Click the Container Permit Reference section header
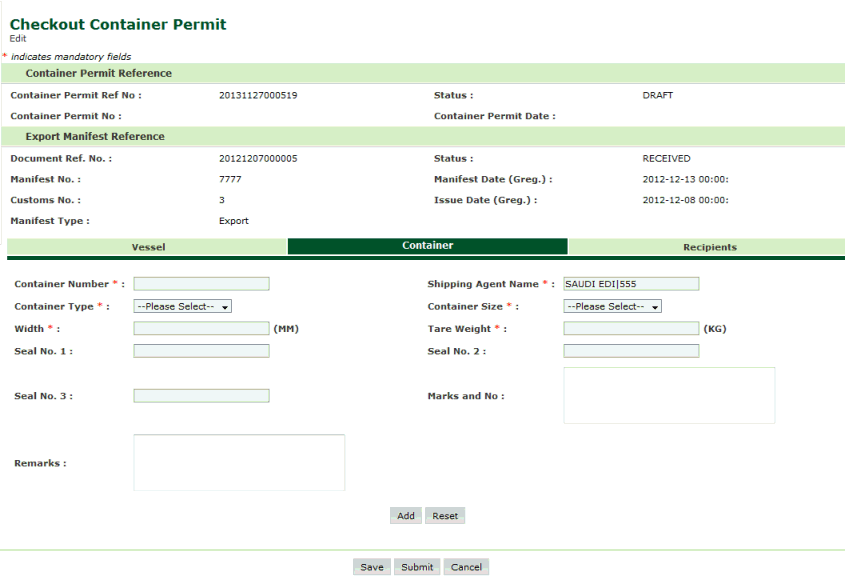Screen dimensions: 845x588 (98, 74)
